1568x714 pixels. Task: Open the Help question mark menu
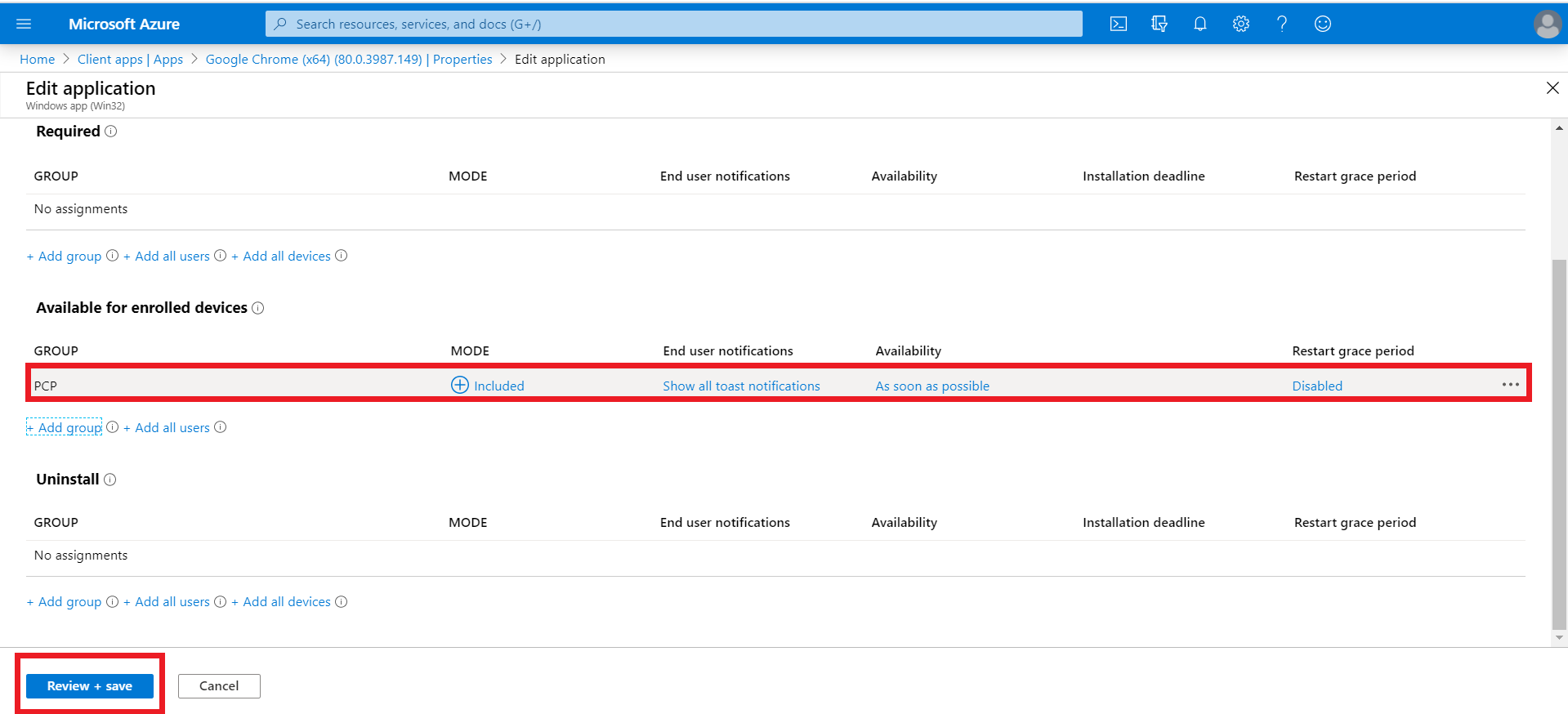point(1282,24)
